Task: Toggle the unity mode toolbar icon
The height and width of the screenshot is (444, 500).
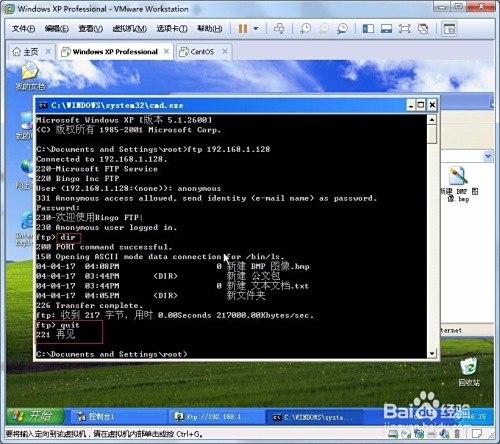Action: 423,29
